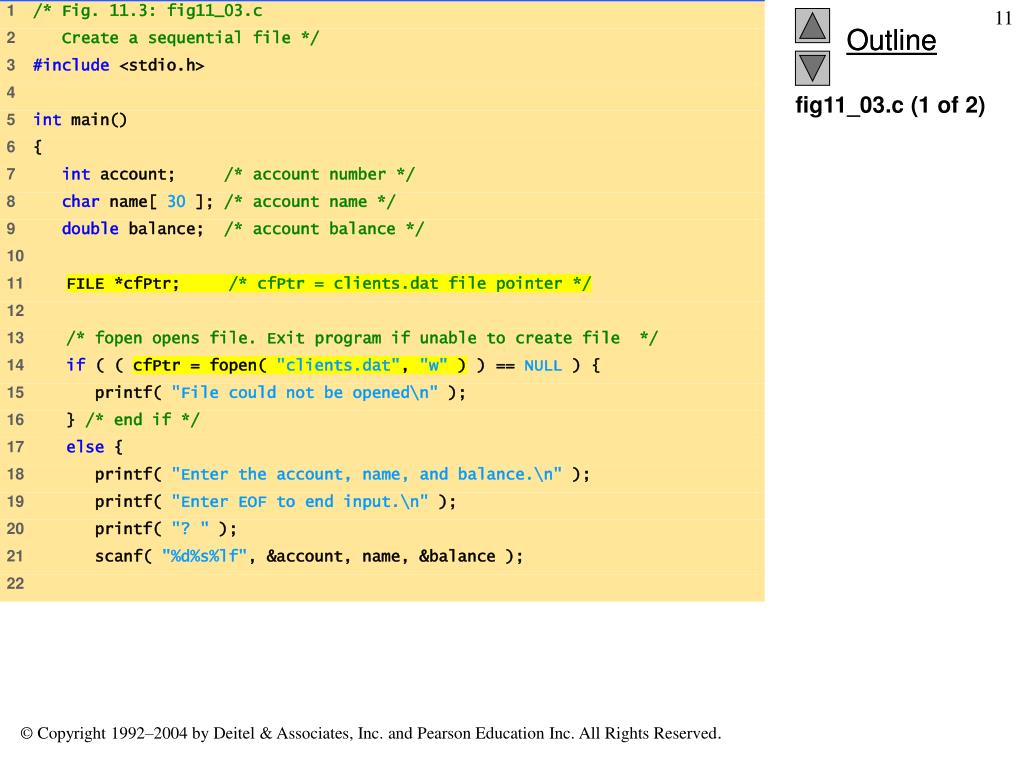Click the cfPtr = clients.dat file pointer comment
The image size is (1024, 768).
(x=409, y=283)
